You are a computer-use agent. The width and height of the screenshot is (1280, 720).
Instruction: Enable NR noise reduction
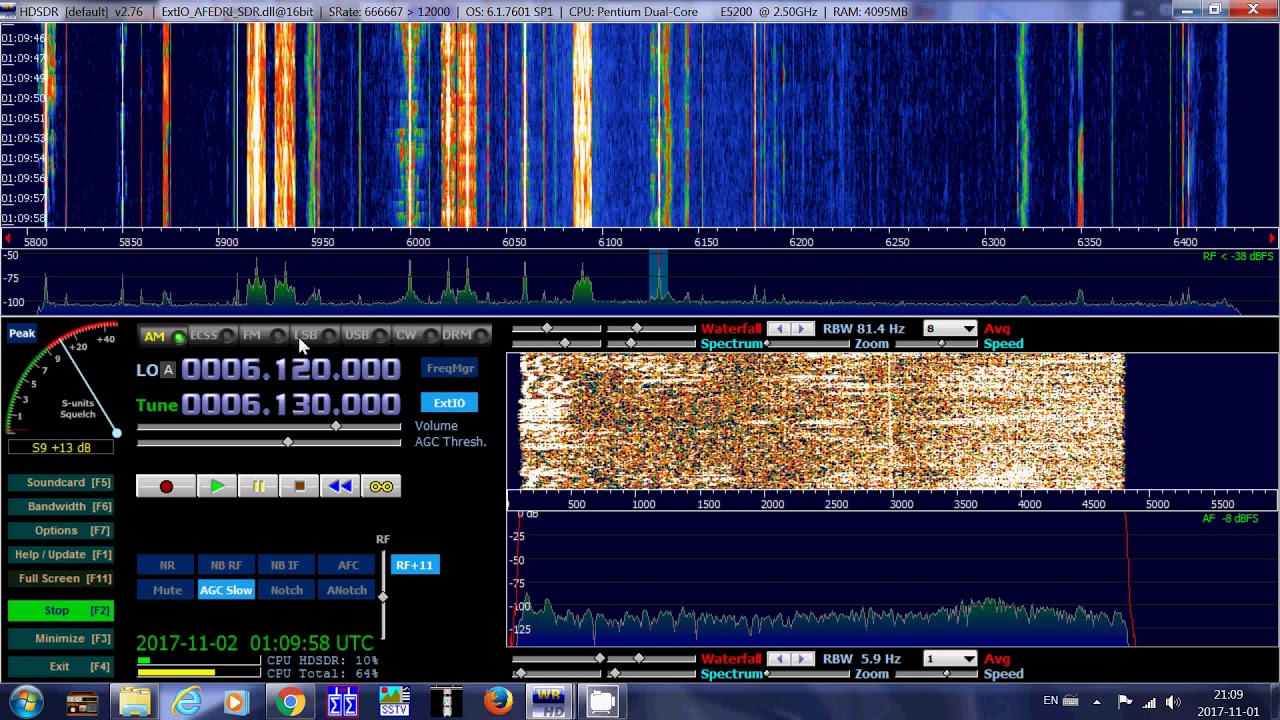[x=167, y=566]
